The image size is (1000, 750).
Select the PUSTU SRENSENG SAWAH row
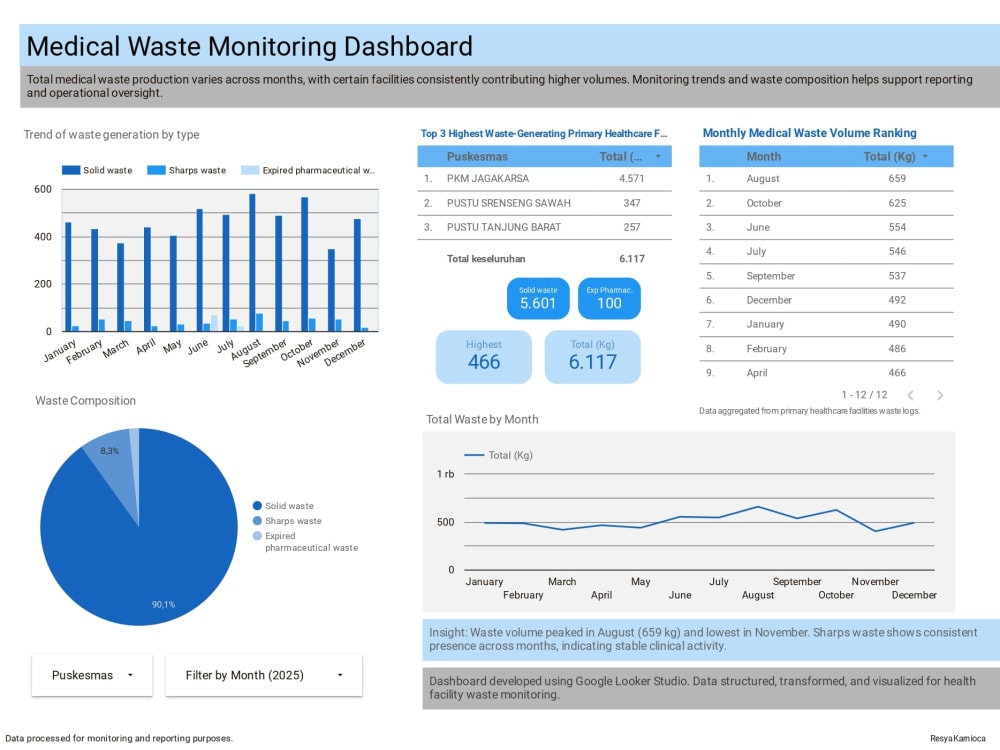tap(544, 203)
